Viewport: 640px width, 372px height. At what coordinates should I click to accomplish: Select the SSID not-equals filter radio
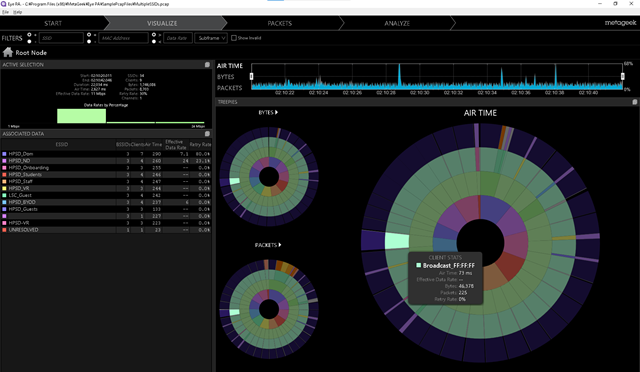29,41
